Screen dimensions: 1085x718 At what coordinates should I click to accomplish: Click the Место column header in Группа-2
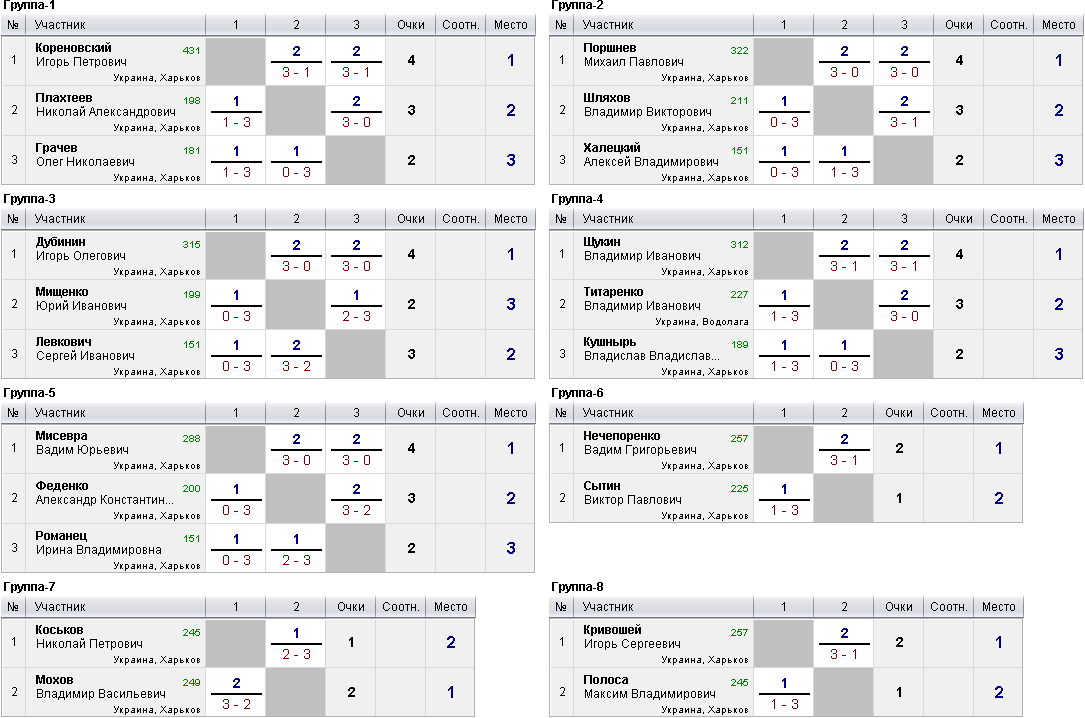1058,25
